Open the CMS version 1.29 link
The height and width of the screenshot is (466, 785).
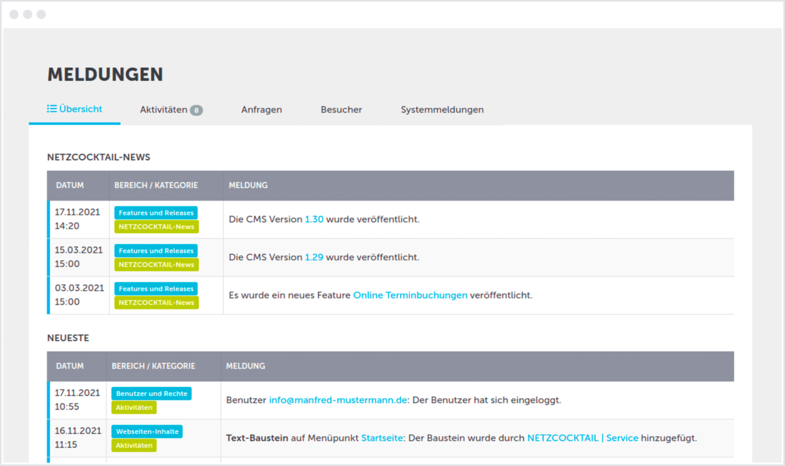tap(314, 257)
